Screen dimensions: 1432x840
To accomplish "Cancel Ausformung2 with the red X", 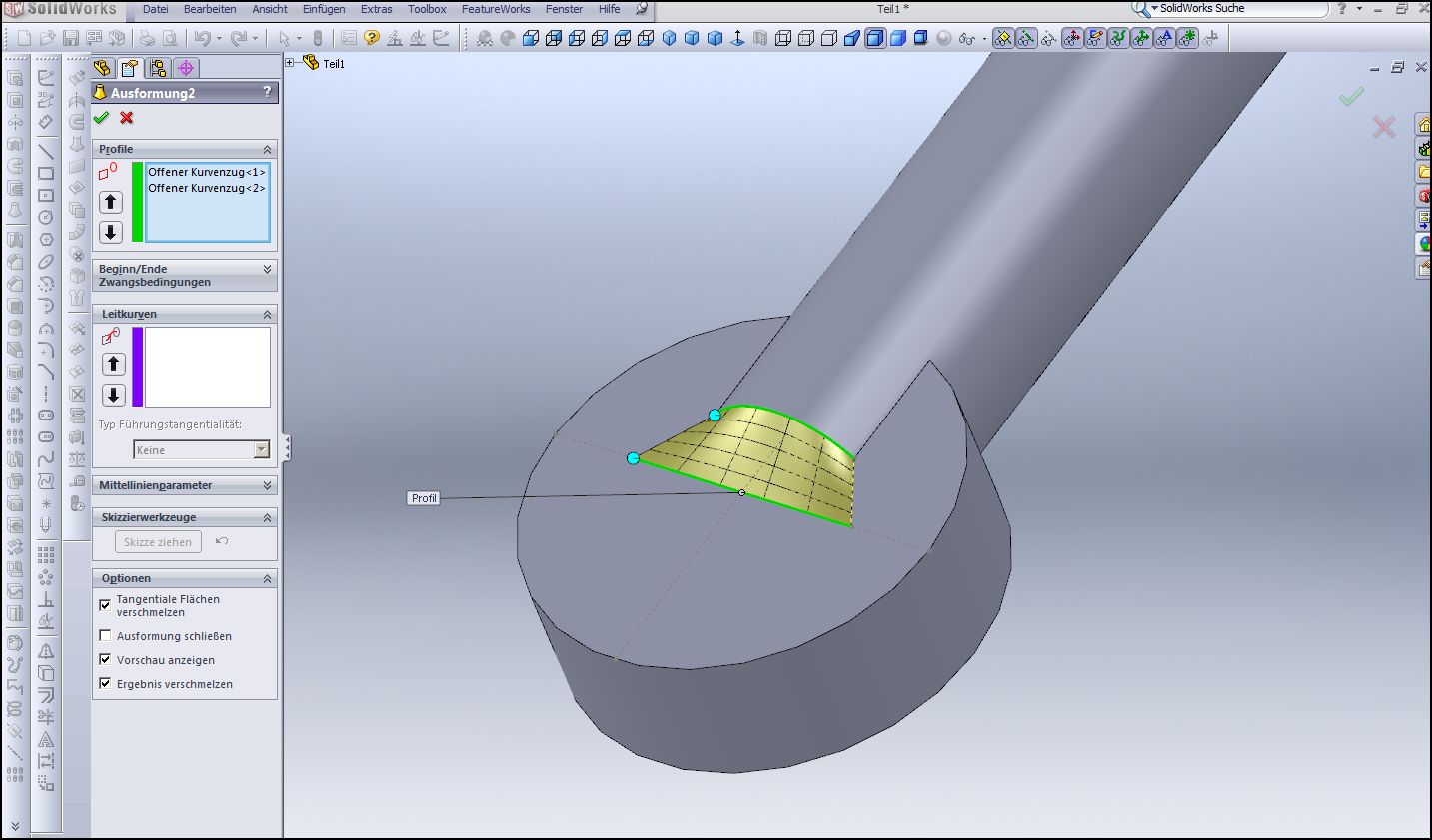I will (127, 118).
